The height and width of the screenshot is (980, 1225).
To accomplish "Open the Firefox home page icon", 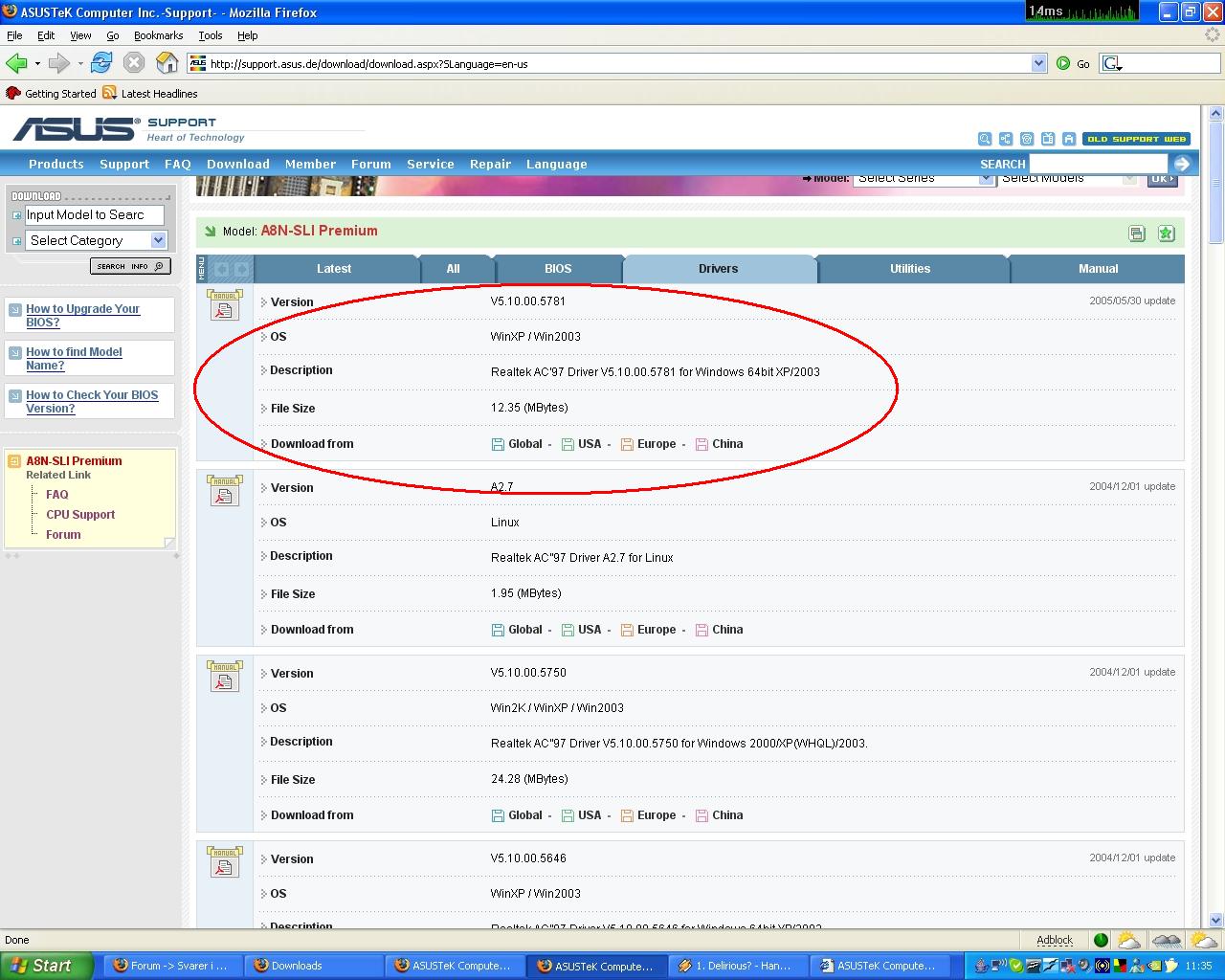I will click(167, 63).
